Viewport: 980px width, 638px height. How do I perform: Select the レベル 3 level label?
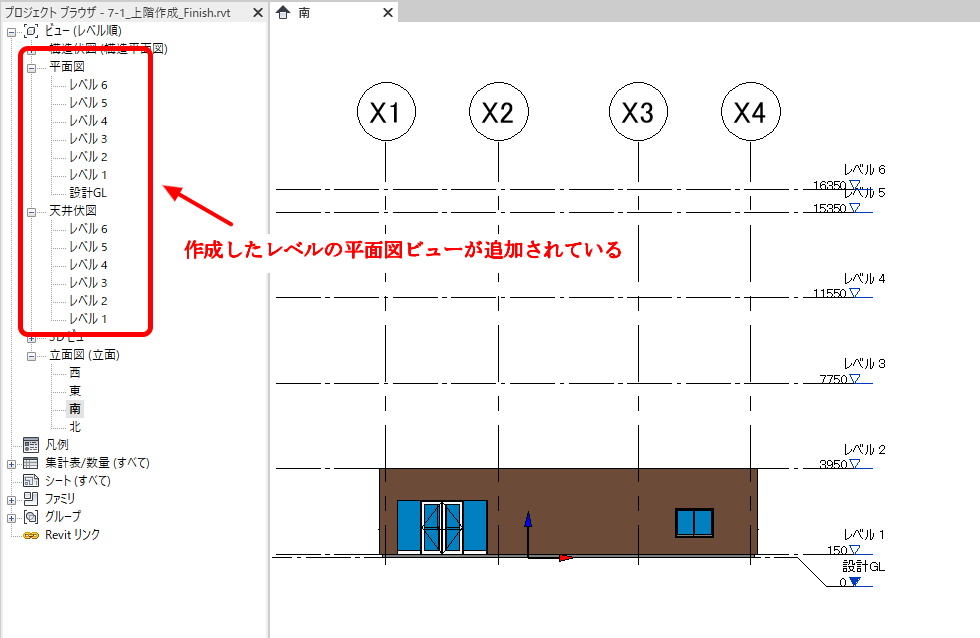864,364
